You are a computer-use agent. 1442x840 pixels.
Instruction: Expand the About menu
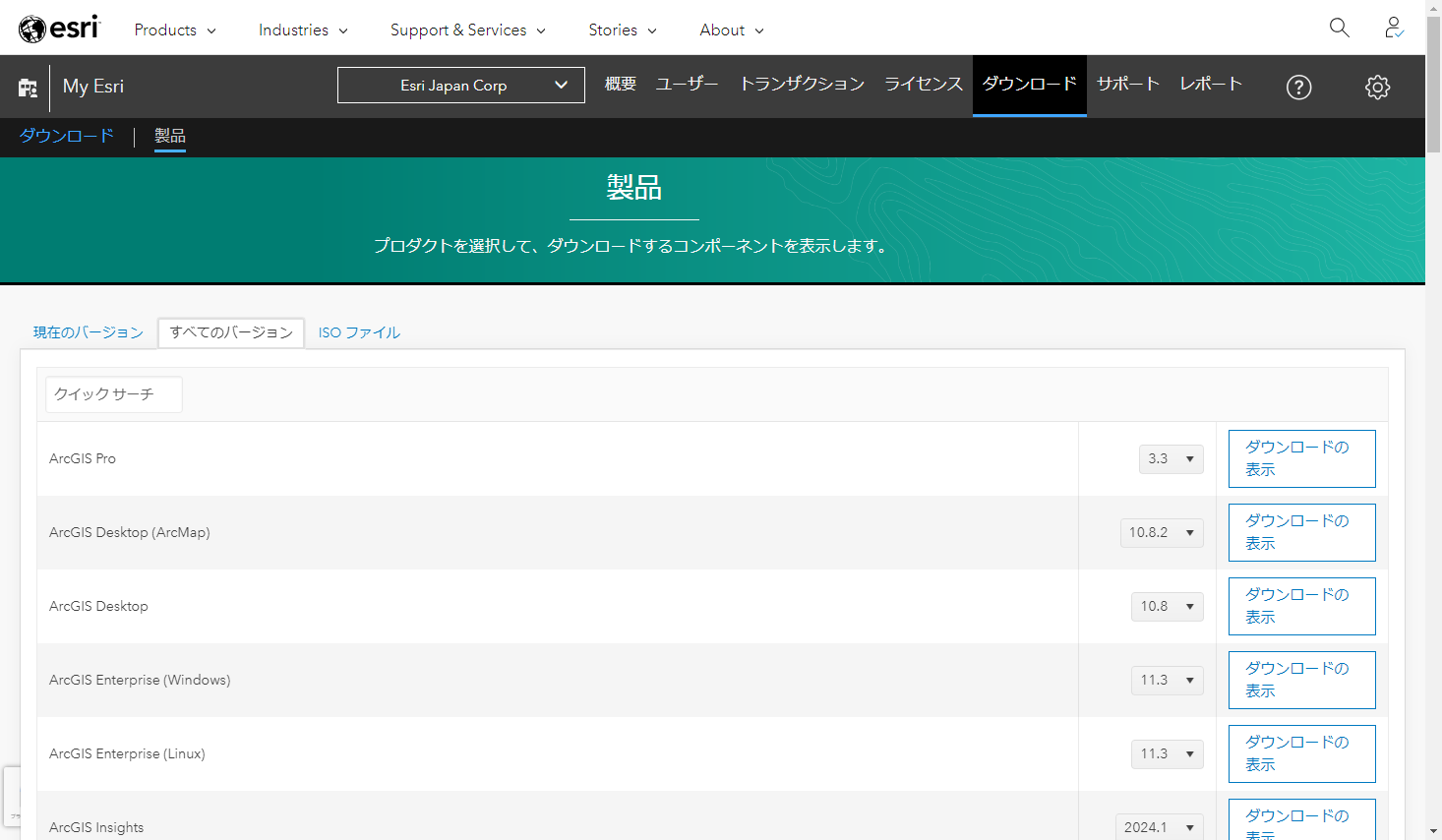(732, 30)
